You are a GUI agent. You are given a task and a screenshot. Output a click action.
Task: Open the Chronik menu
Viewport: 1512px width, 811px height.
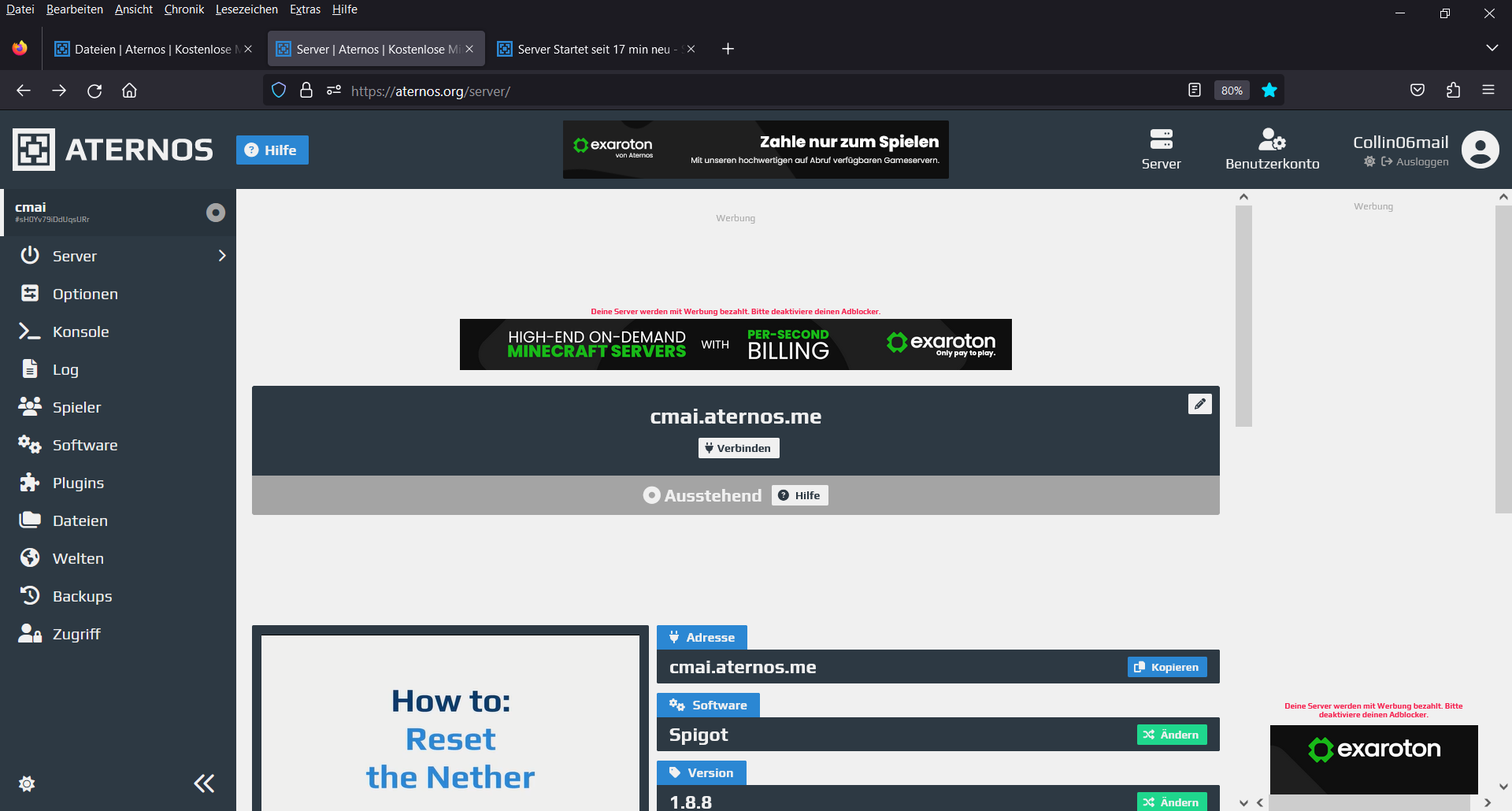[x=184, y=9]
